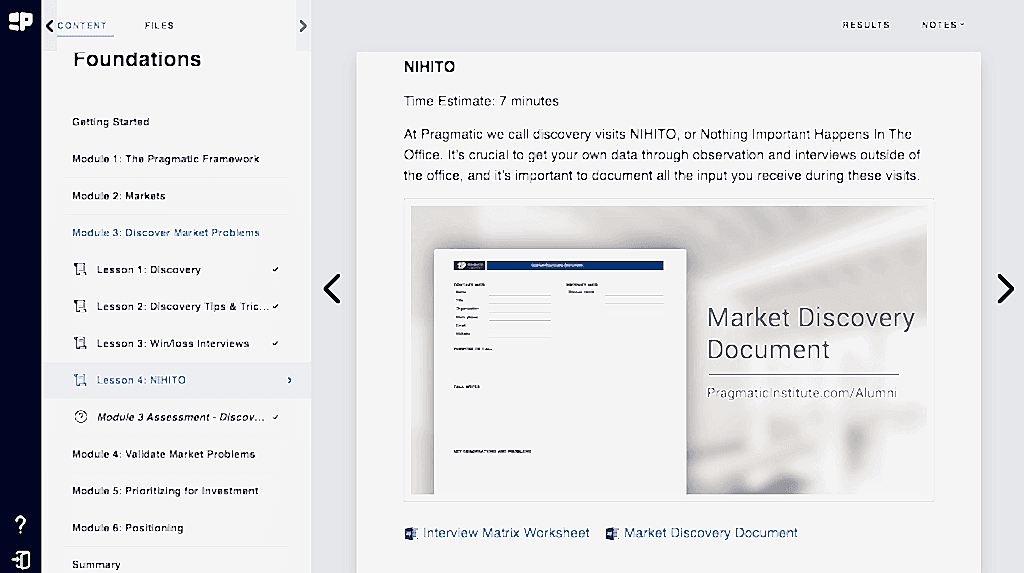Click checkmark on Lesson 1 Discovery row
This screenshot has width=1024, height=573.
(x=276, y=269)
